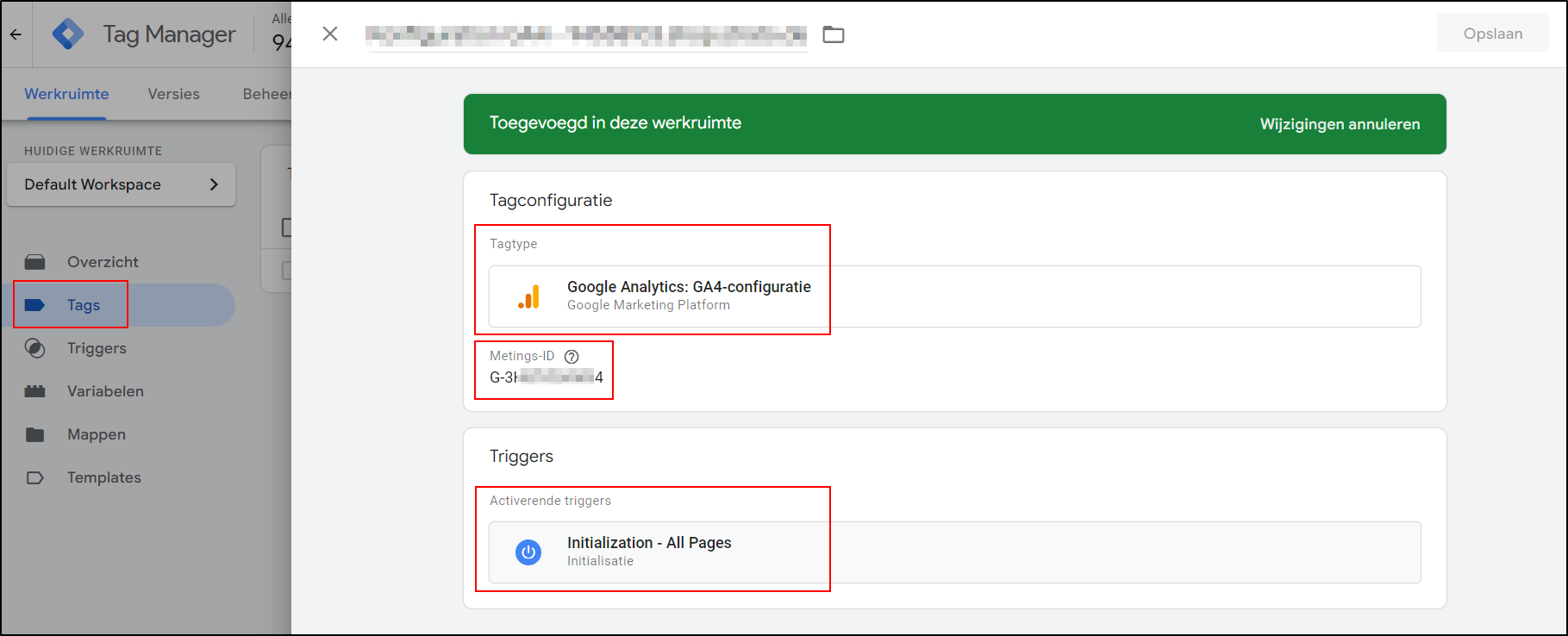1568x636 pixels.
Task: Click the chevron arrow on Default Workspace
Action: tap(214, 184)
